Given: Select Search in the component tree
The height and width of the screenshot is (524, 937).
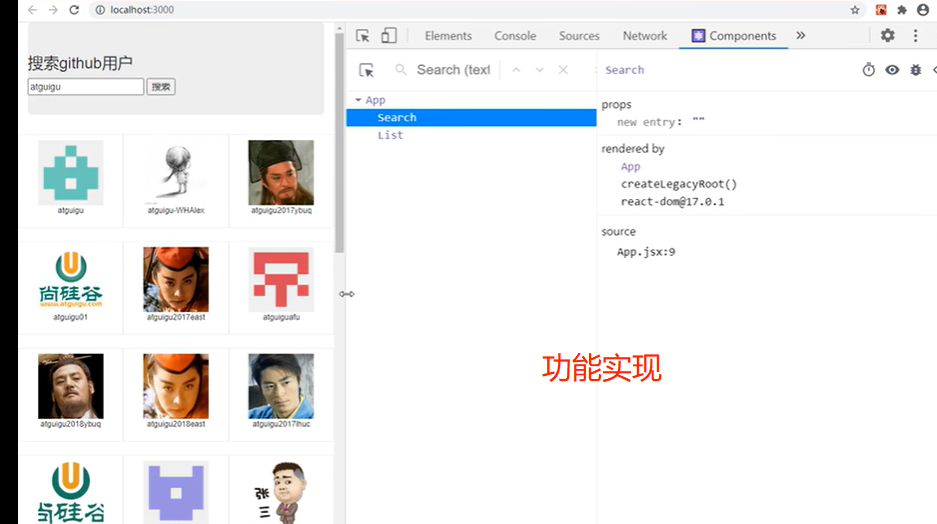Looking at the screenshot, I should [x=471, y=118].
